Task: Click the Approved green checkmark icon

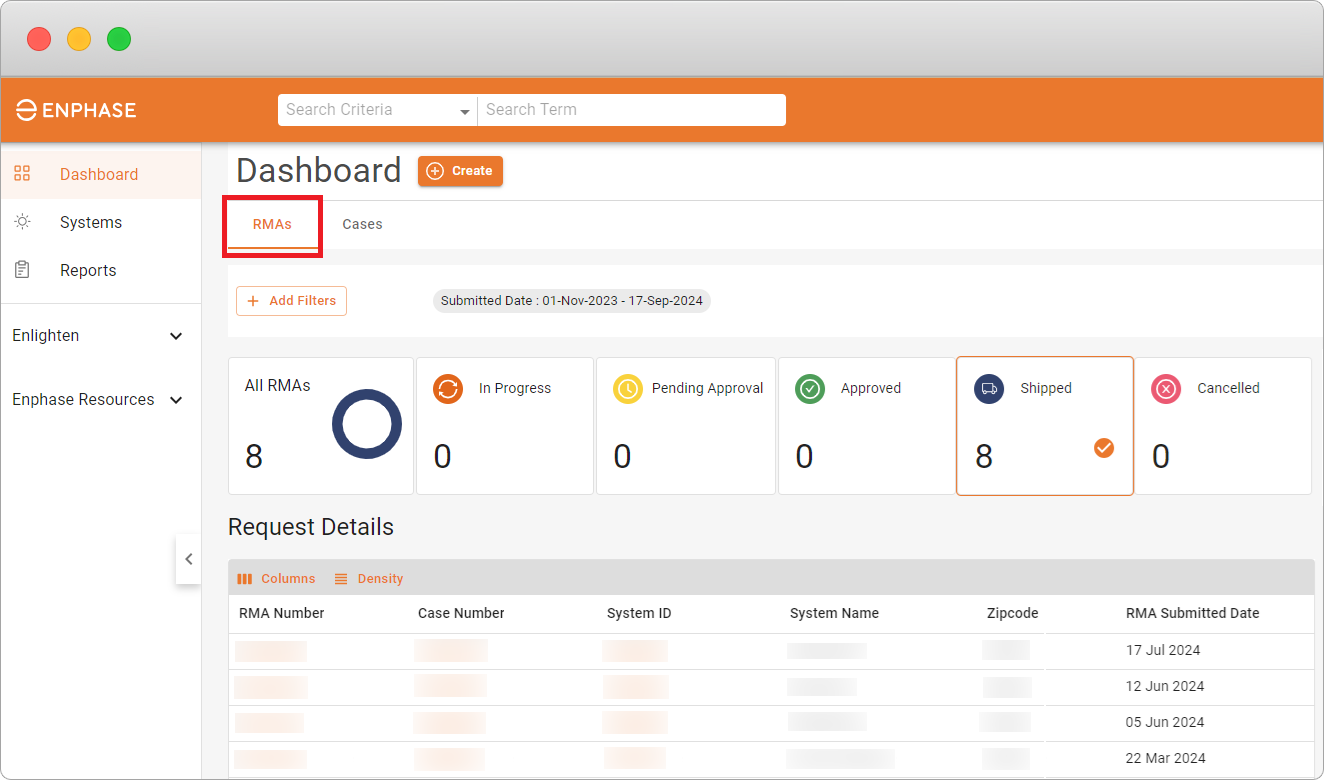Action: click(810, 389)
